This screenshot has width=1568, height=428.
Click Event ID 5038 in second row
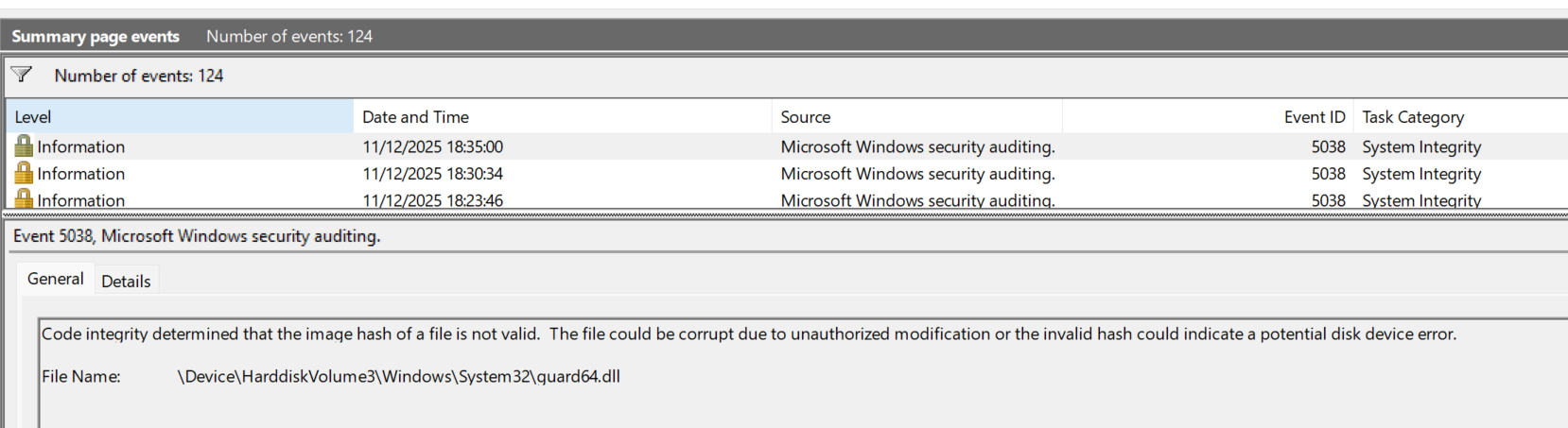pyautogui.click(x=1328, y=174)
